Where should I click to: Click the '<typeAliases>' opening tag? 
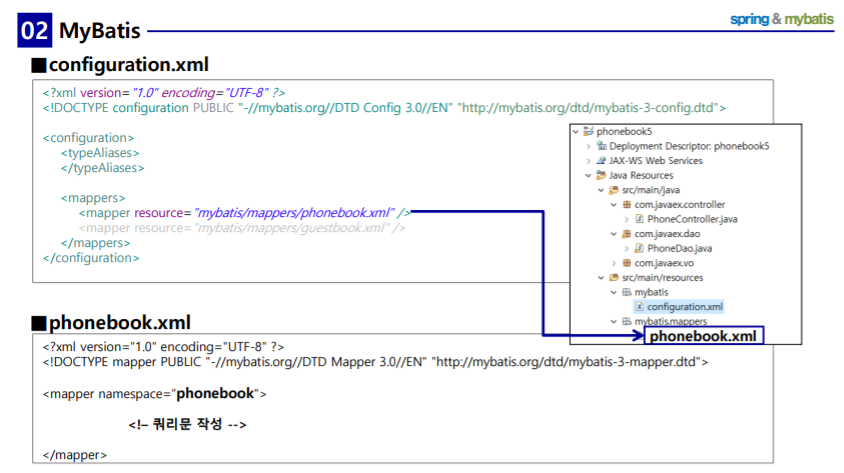[100, 153]
